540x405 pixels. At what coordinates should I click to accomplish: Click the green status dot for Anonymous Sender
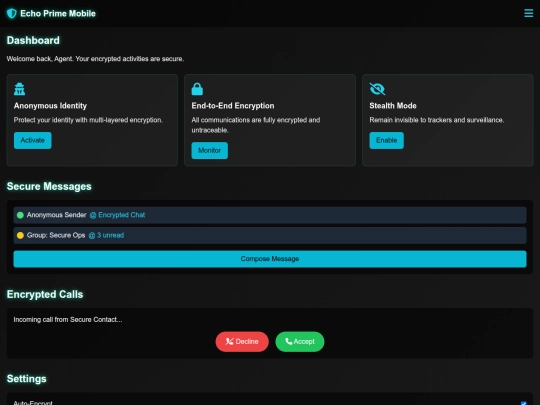pyautogui.click(x=20, y=215)
